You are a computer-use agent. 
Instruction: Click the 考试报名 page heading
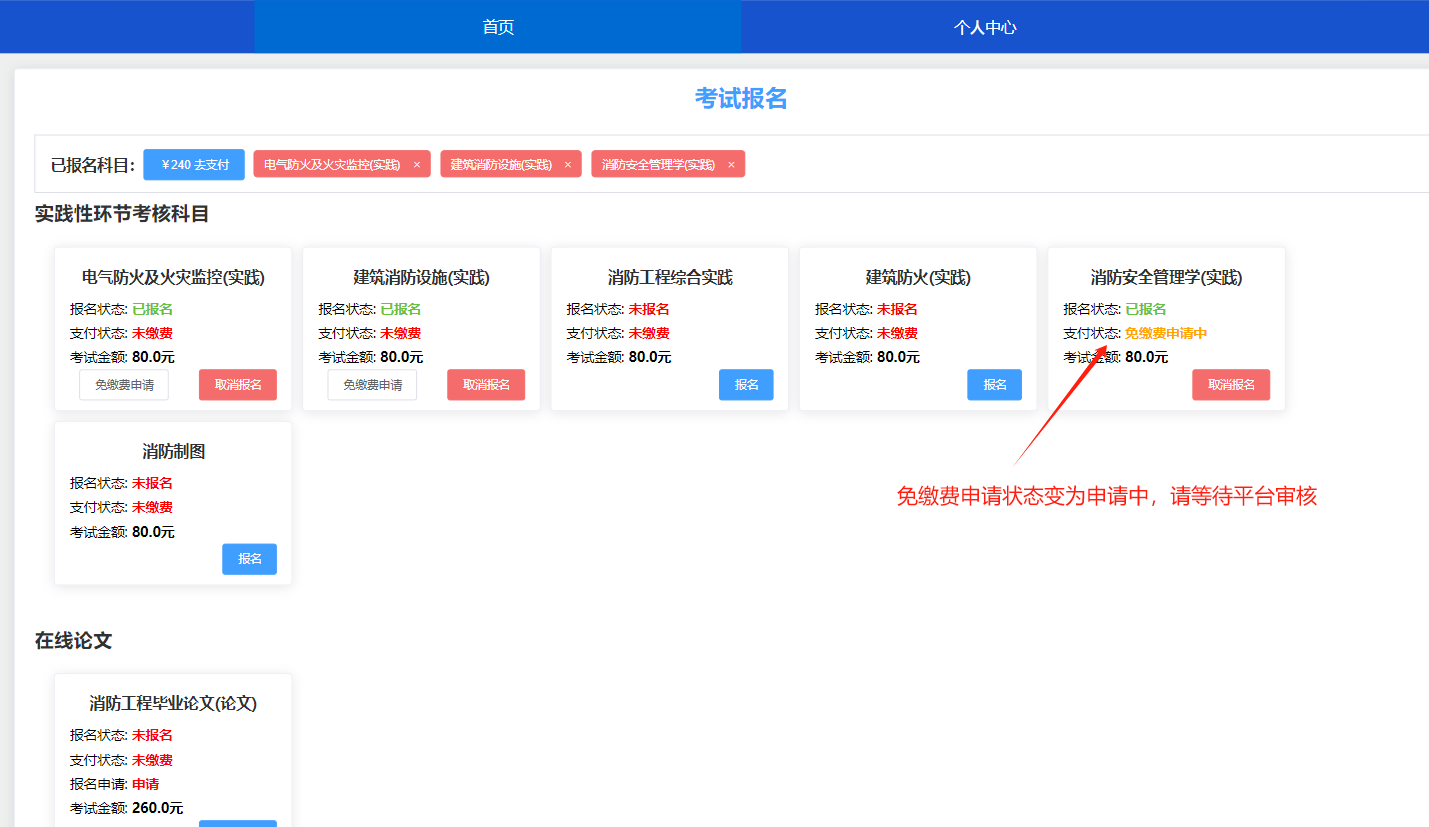[x=741, y=98]
